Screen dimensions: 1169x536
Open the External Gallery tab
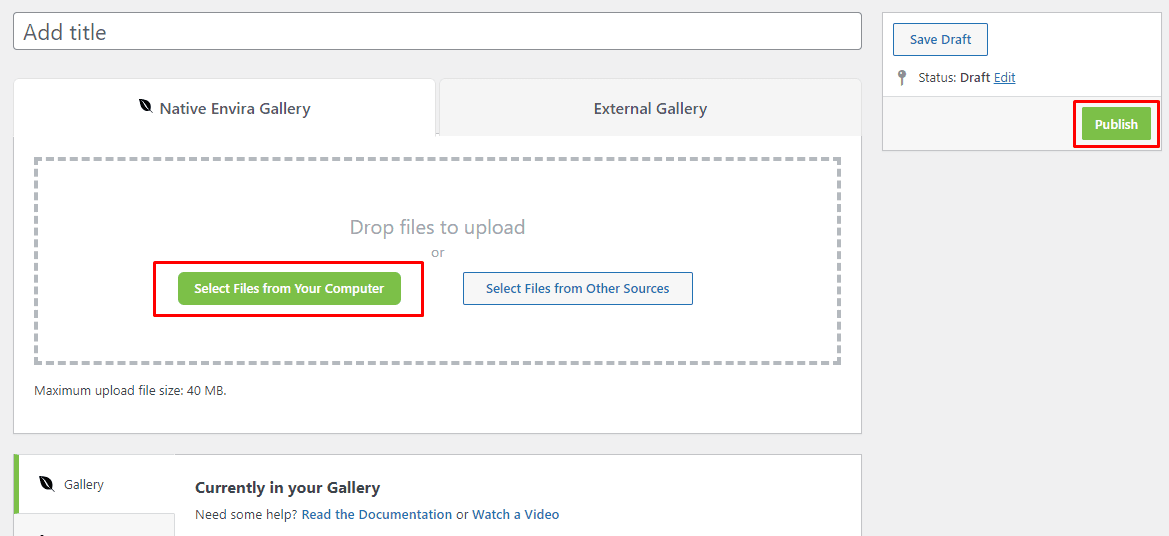pyautogui.click(x=650, y=107)
